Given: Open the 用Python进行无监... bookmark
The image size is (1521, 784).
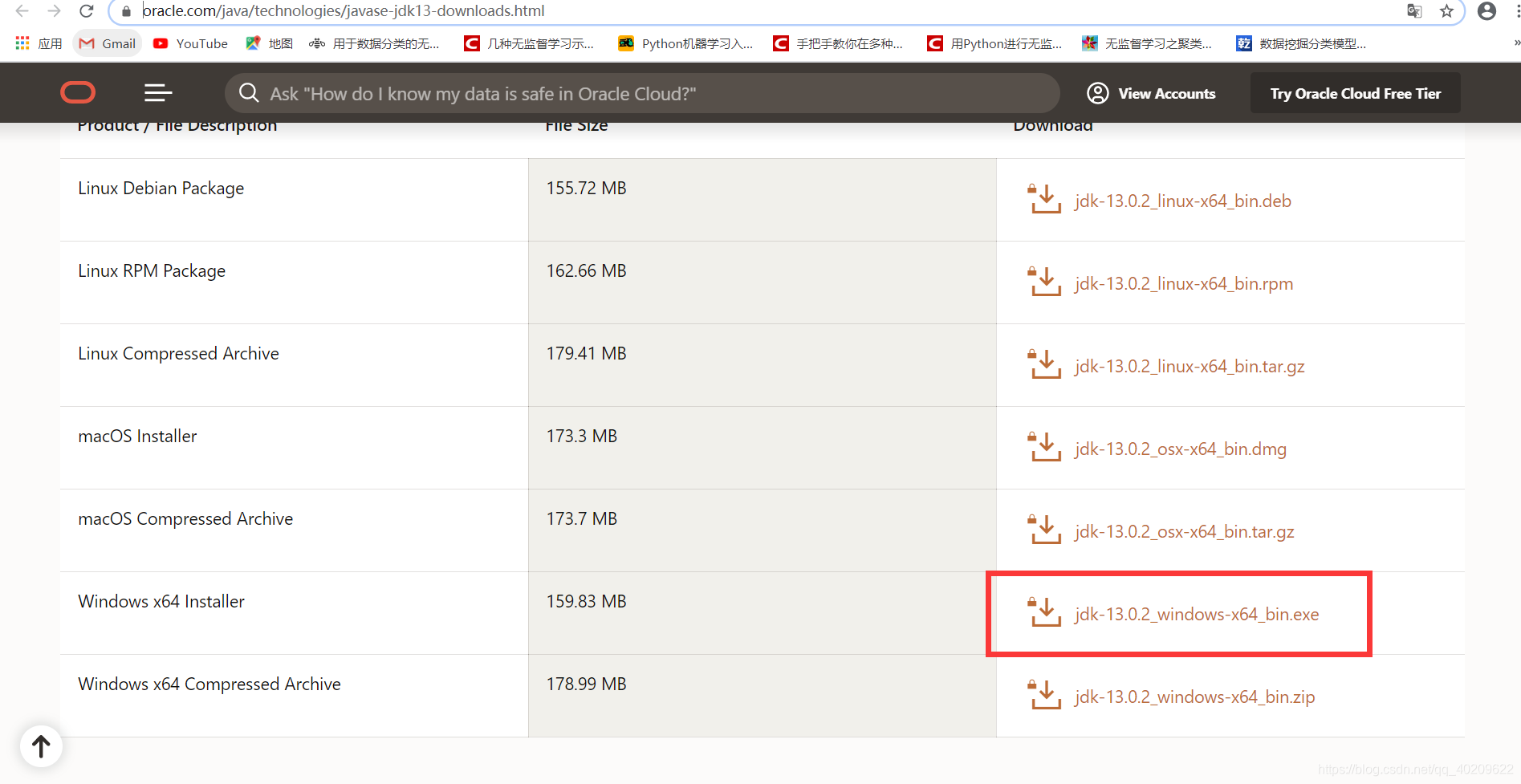Looking at the screenshot, I should 994,43.
